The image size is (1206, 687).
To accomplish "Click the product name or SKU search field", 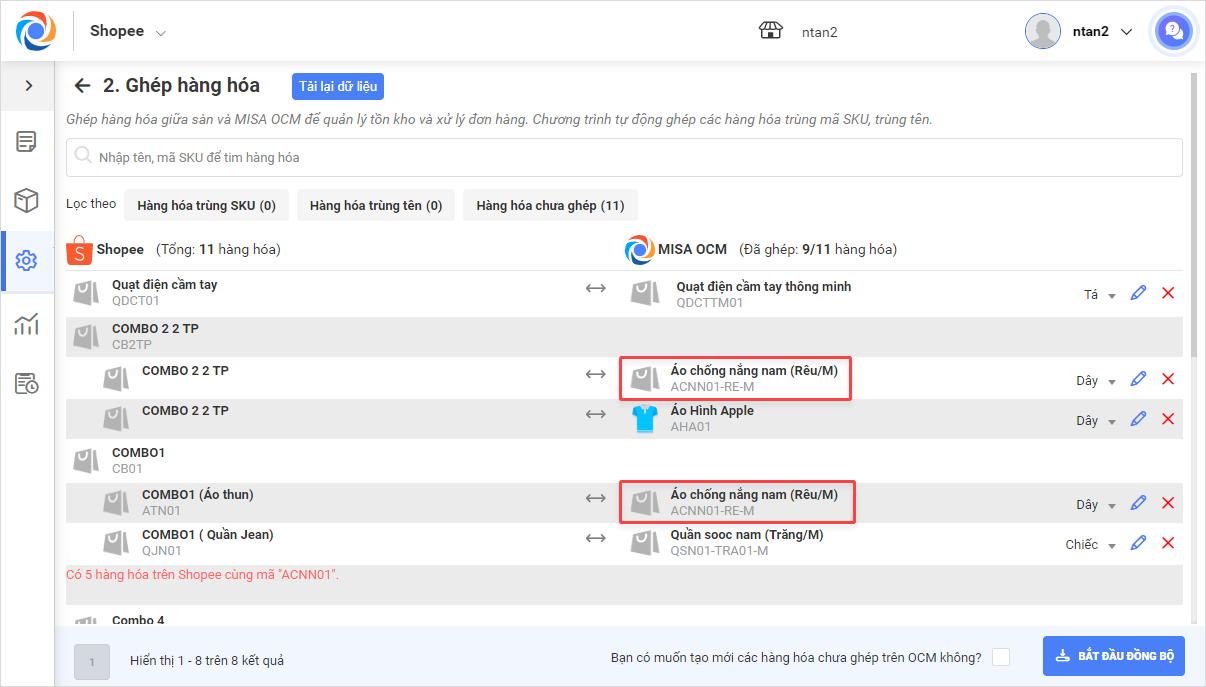I will [624, 157].
